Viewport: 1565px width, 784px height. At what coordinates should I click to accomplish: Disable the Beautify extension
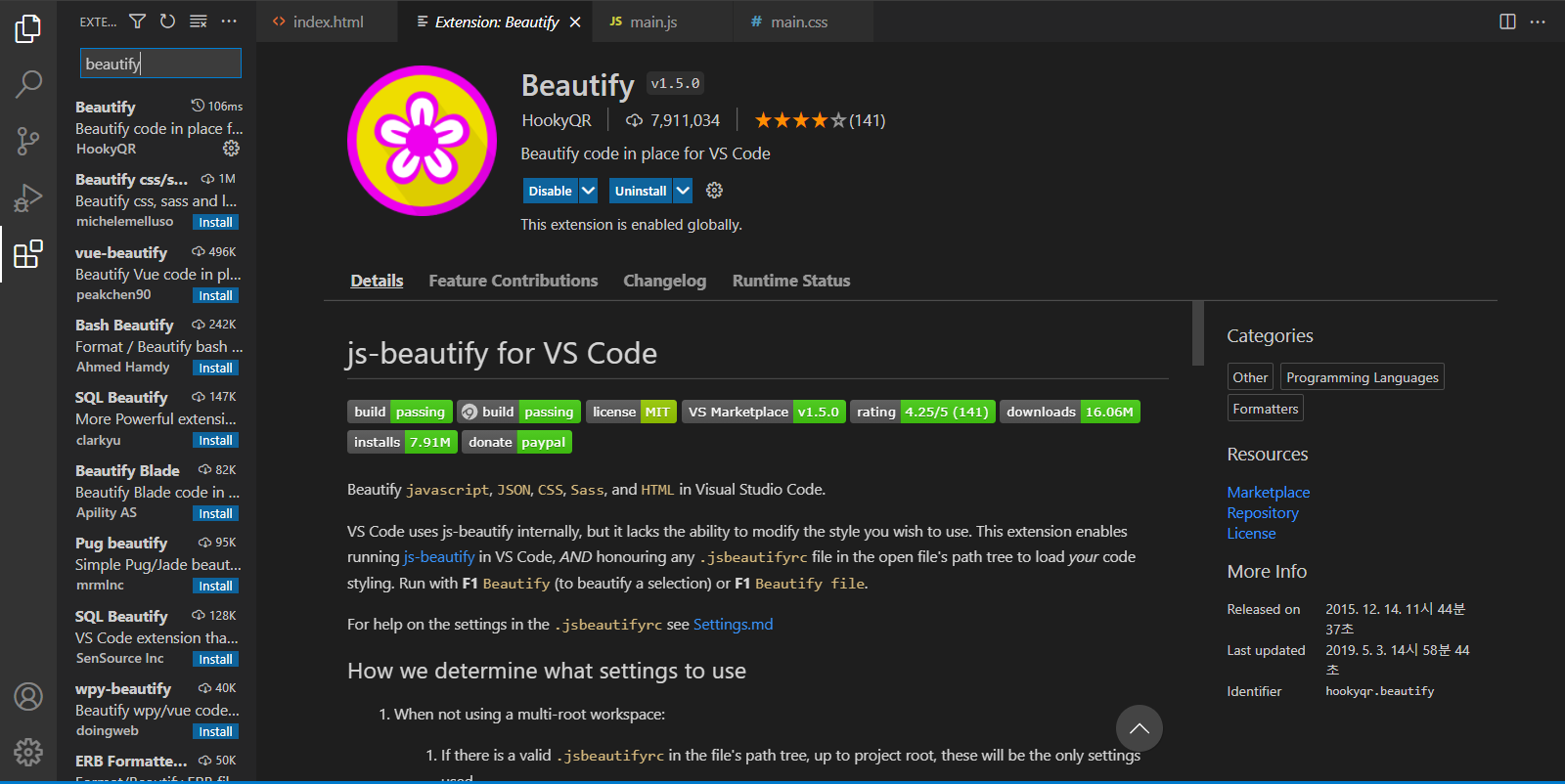click(551, 191)
